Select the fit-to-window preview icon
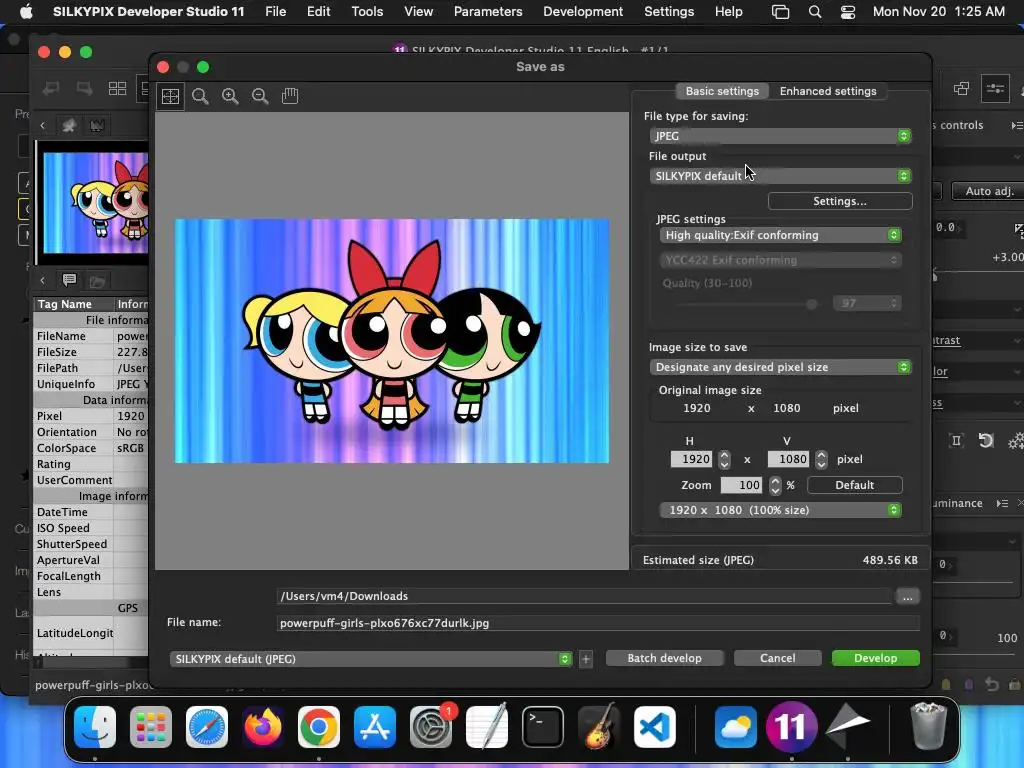This screenshot has width=1024, height=768. [x=170, y=96]
